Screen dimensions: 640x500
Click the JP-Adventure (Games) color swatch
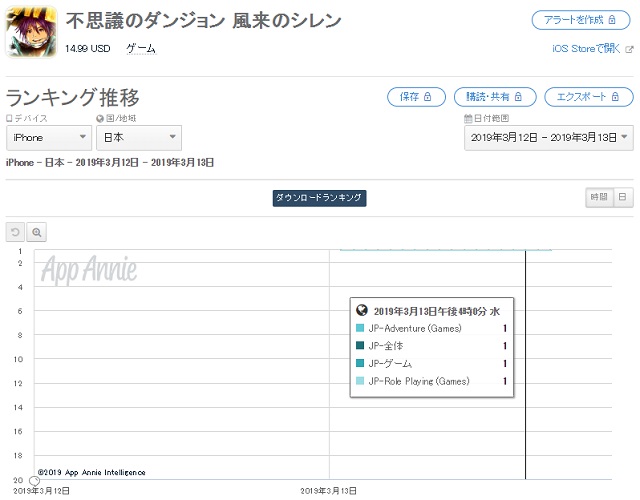tap(360, 328)
